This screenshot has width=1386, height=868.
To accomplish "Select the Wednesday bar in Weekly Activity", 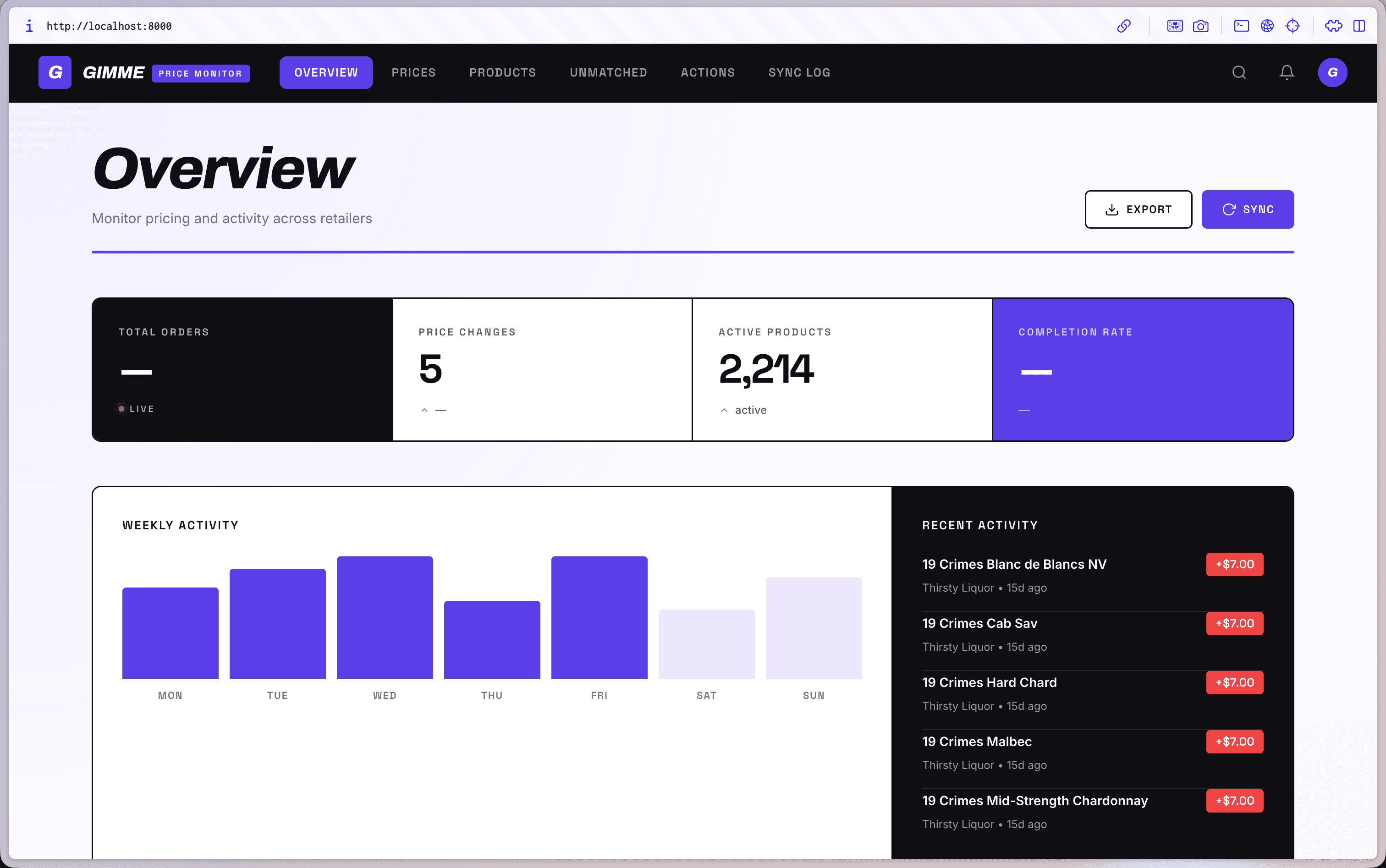I will pyautogui.click(x=385, y=617).
